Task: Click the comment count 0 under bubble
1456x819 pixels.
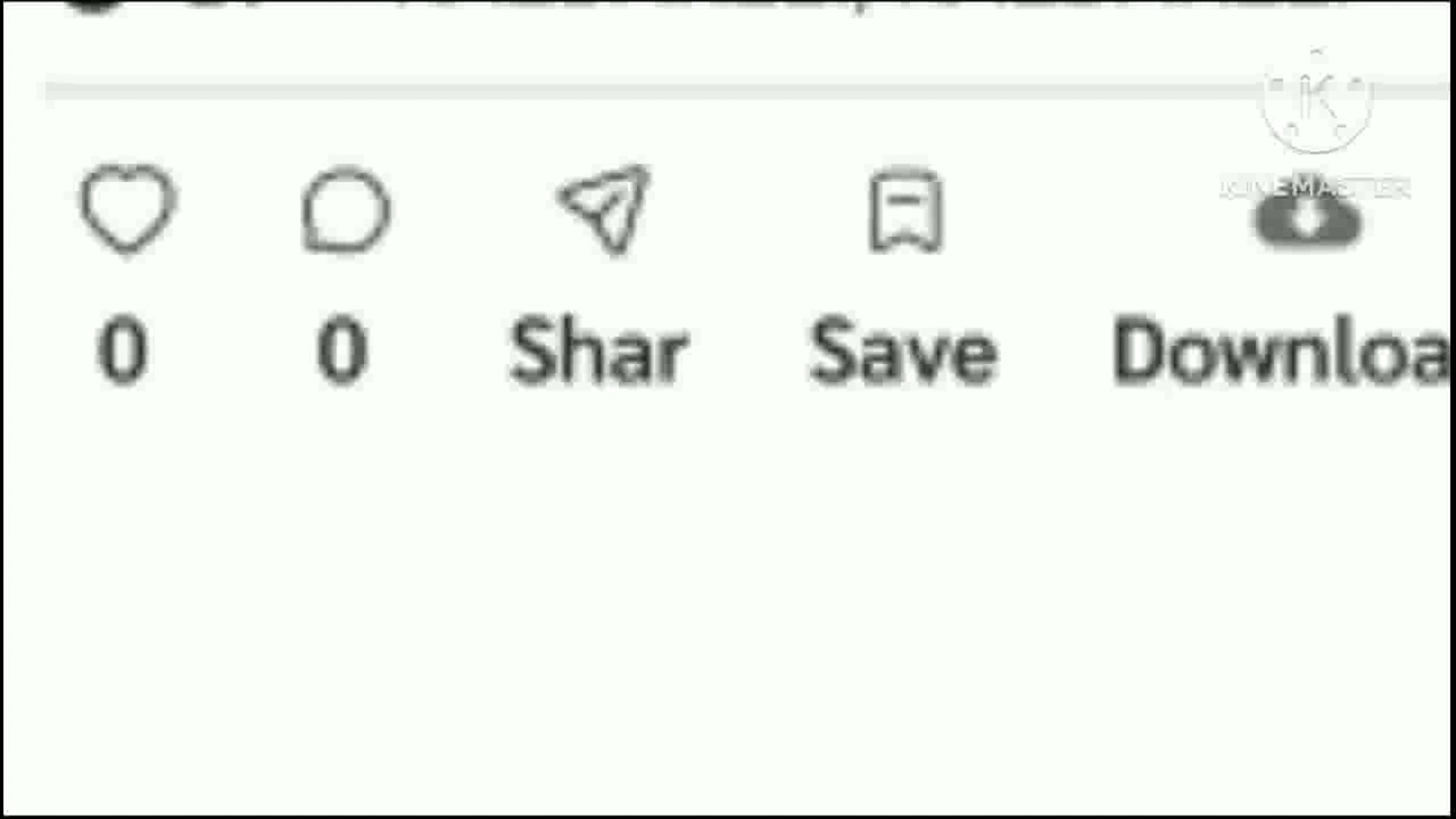Action: point(342,350)
